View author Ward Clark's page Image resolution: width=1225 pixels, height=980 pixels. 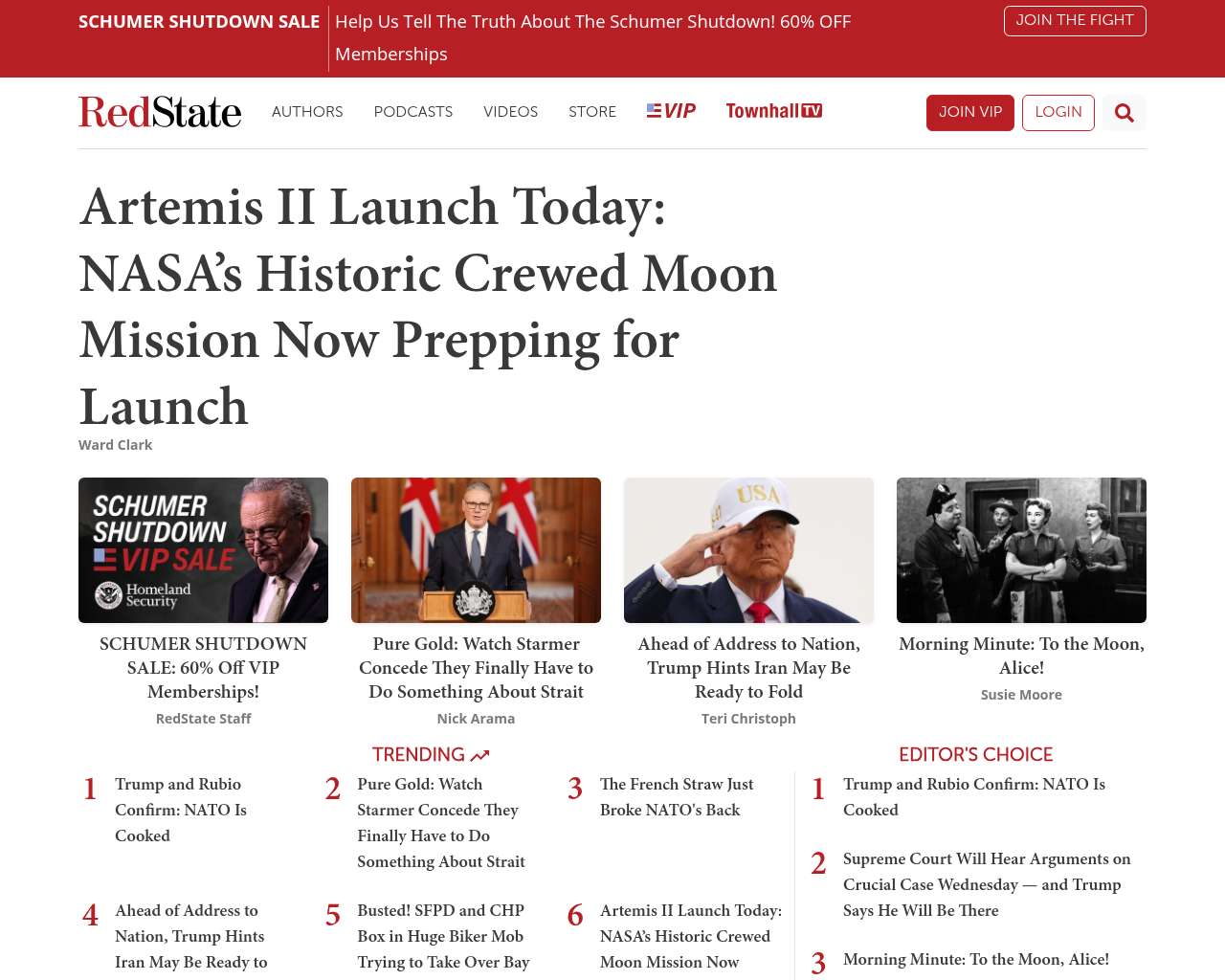(x=115, y=445)
